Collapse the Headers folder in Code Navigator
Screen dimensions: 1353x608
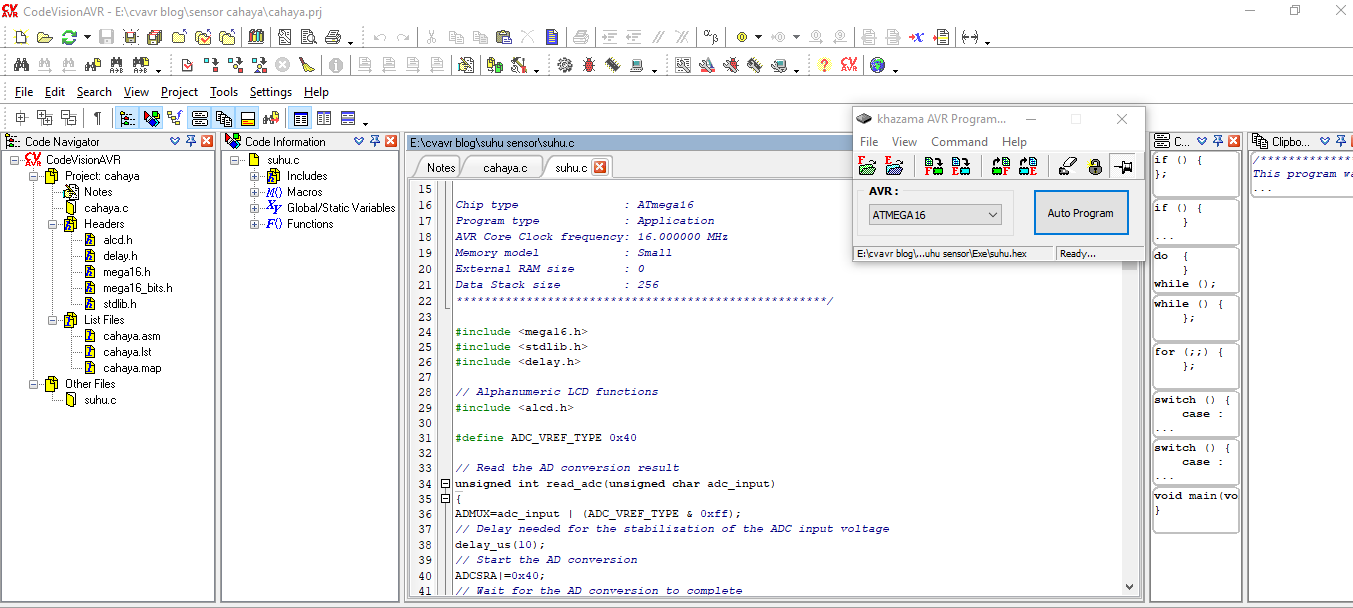click(52, 224)
